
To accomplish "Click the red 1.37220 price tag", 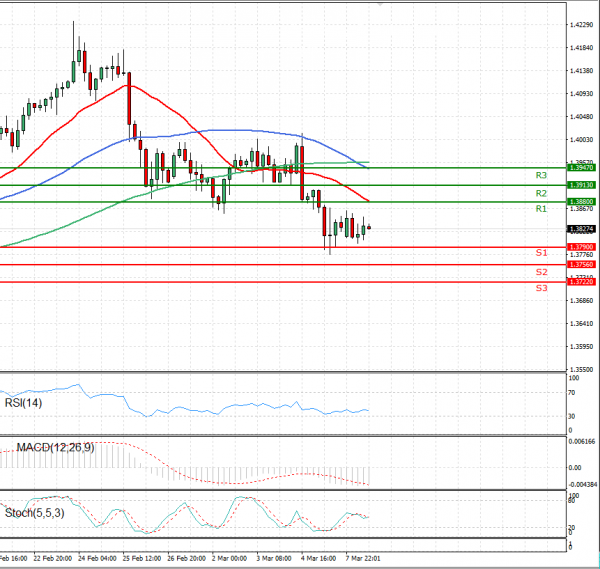I will pos(581,282).
